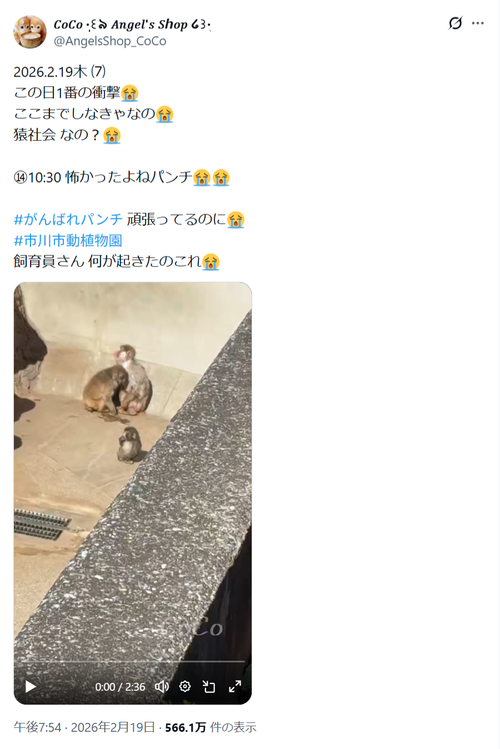500x749 pixels.
Task: Open the #がんばれパンチ hashtag
Action: 68,219
